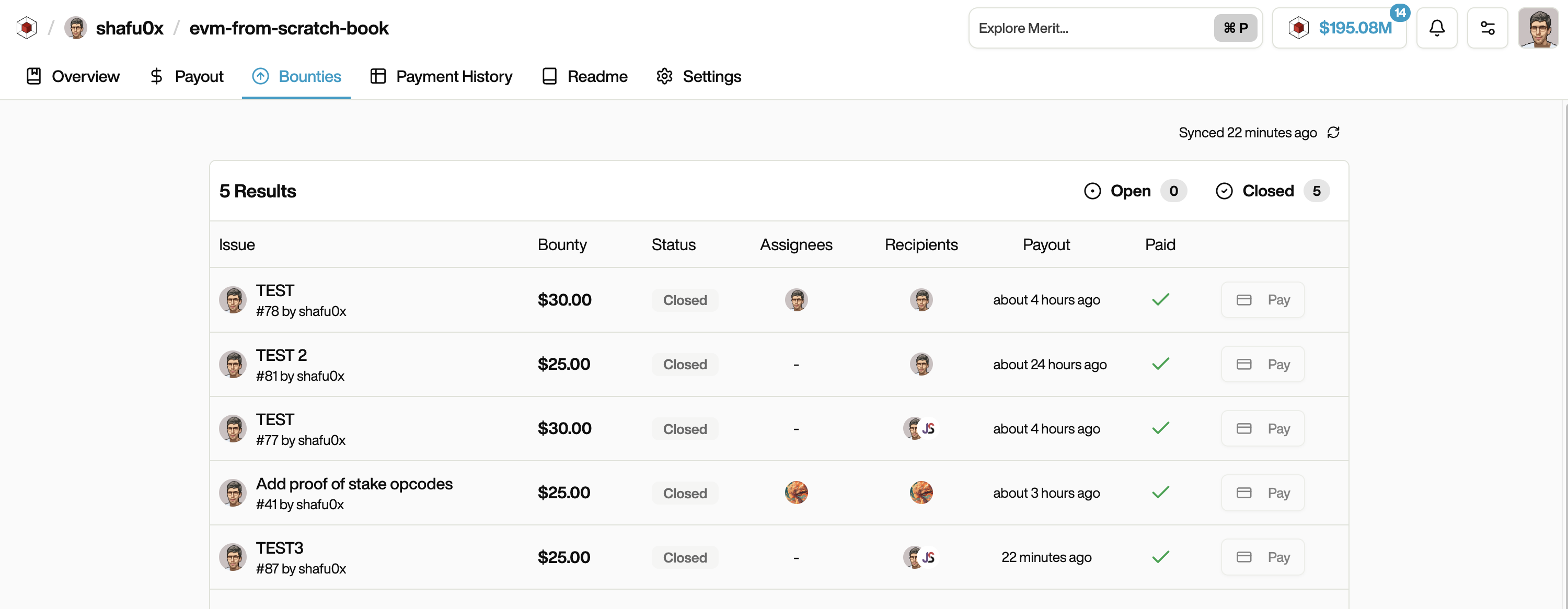Click the Merit hexagon logo in breadcrumb
This screenshot has height=609, width=1568.
[x=26, y=27]
